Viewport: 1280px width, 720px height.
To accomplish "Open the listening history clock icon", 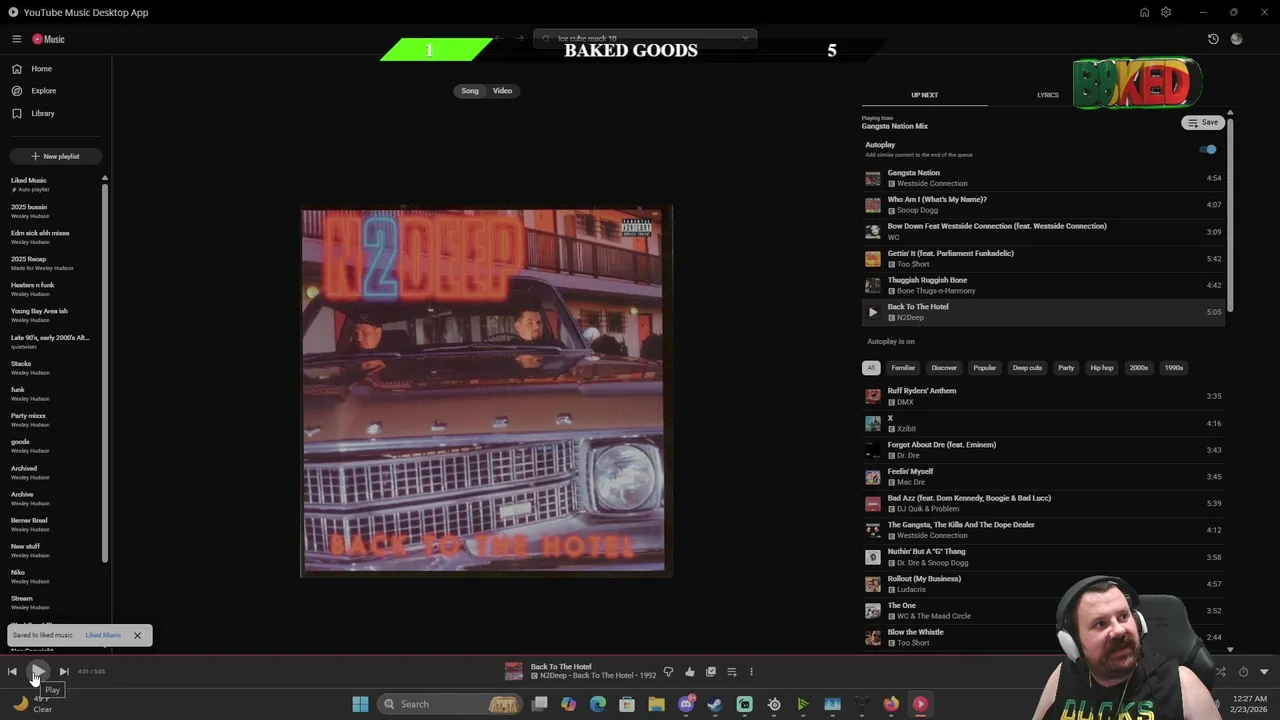I will (1213, 39).
